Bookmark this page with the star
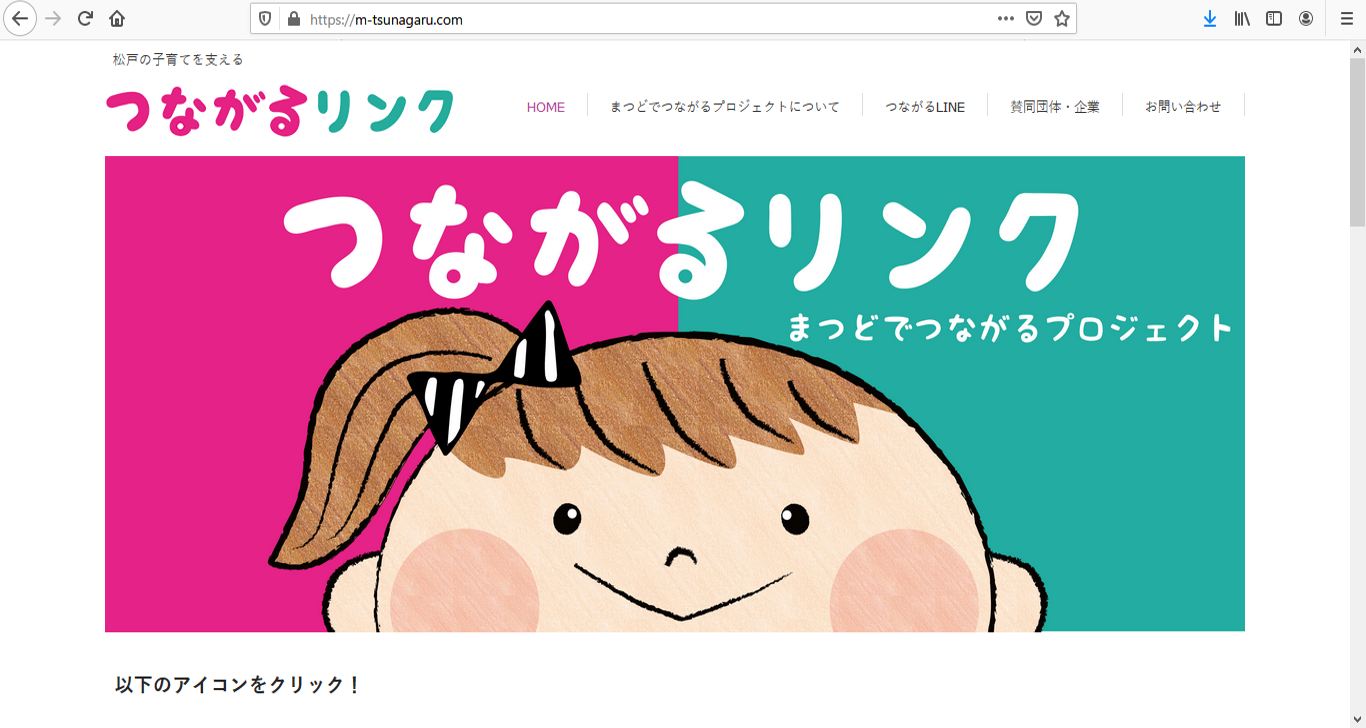This screenshot has height=728, width=1366. [x=1061, y=19]
